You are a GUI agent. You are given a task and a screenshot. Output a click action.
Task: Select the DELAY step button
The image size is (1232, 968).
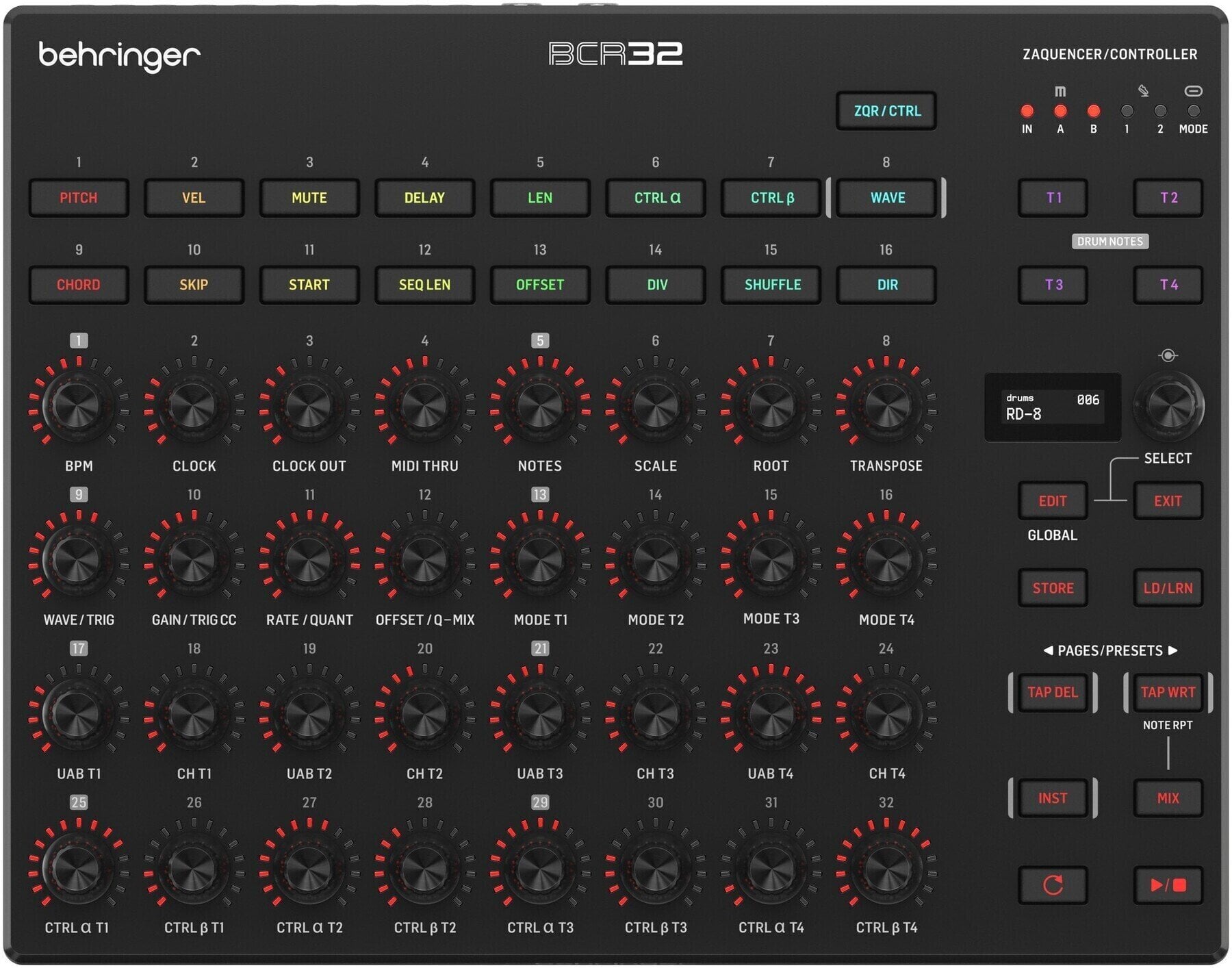[424, 198]
